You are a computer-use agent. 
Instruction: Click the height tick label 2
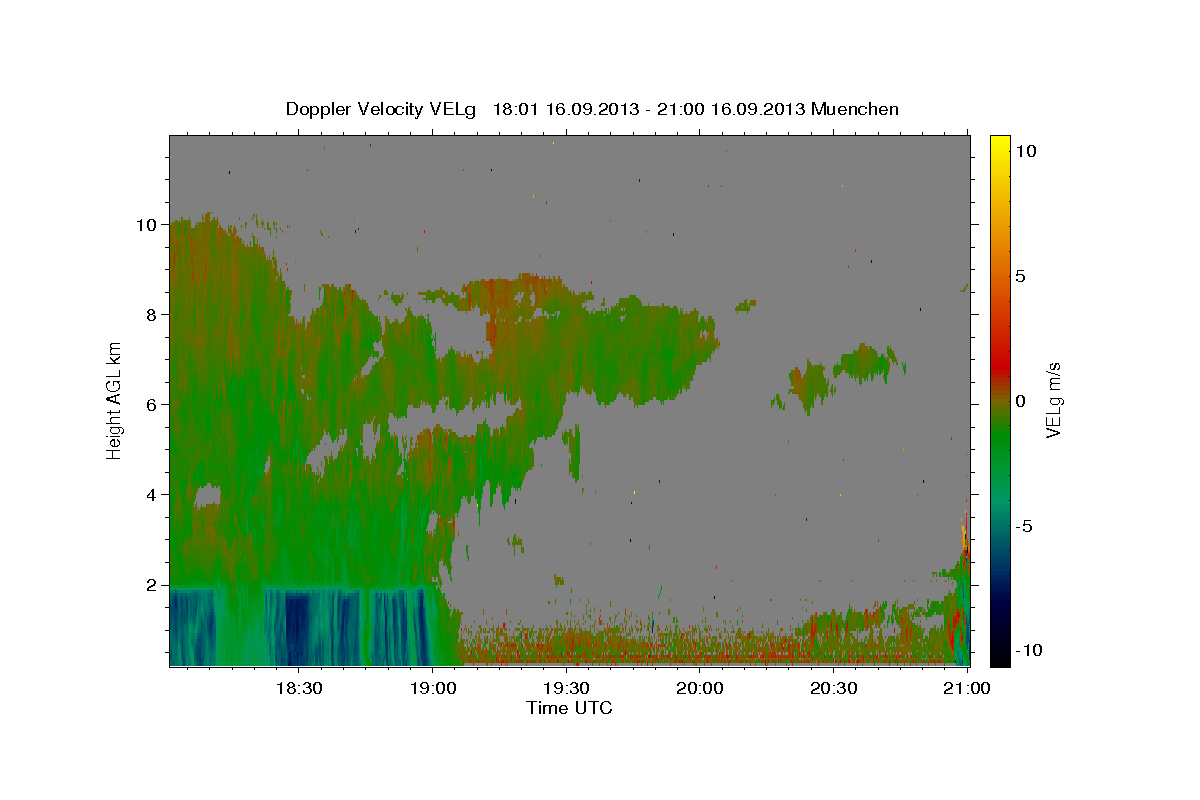152,585
